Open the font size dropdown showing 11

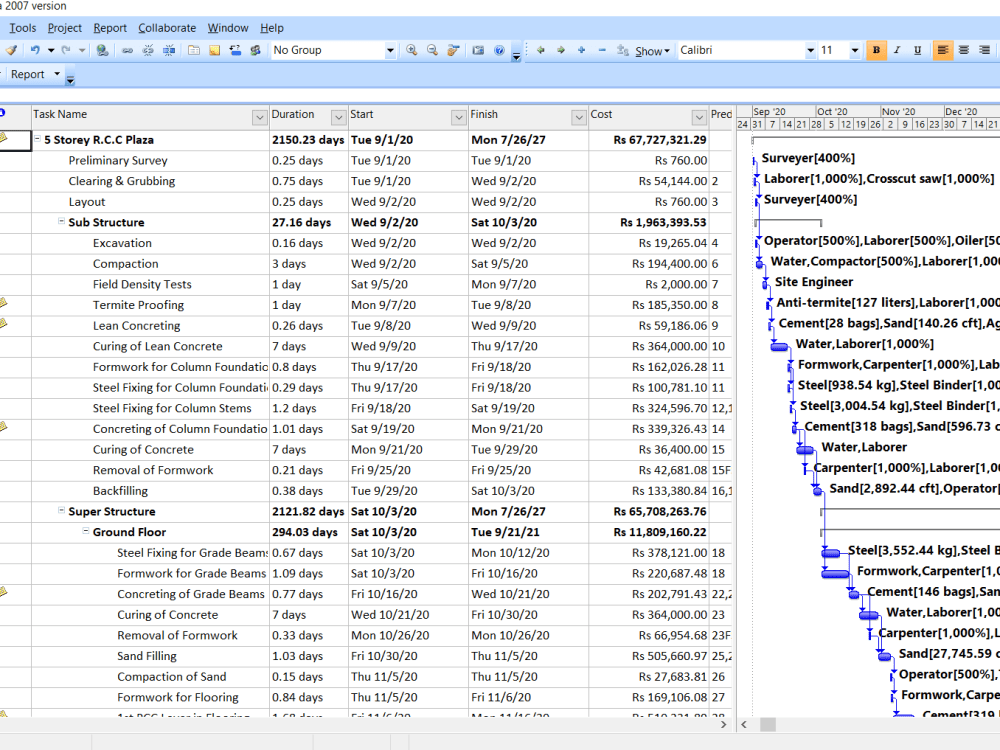click(x=856, y=48)
